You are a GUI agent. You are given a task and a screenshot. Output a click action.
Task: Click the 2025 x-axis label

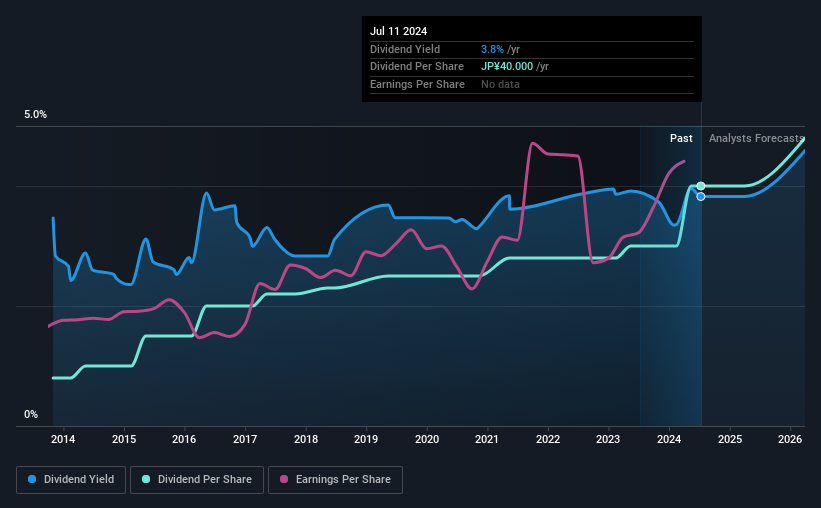tap(730, 439)
